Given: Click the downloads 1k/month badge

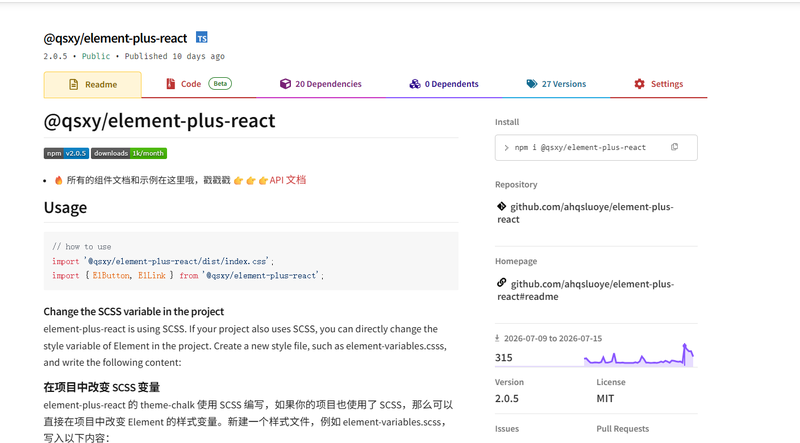Looking at the screenshot, I should pos(129,153).
